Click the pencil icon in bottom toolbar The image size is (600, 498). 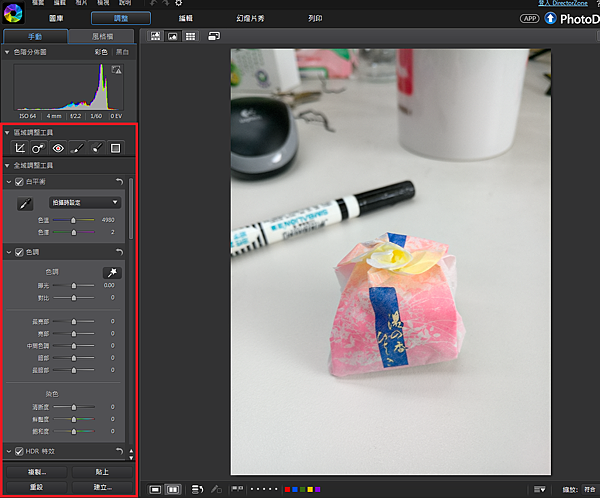click(216, 489)
